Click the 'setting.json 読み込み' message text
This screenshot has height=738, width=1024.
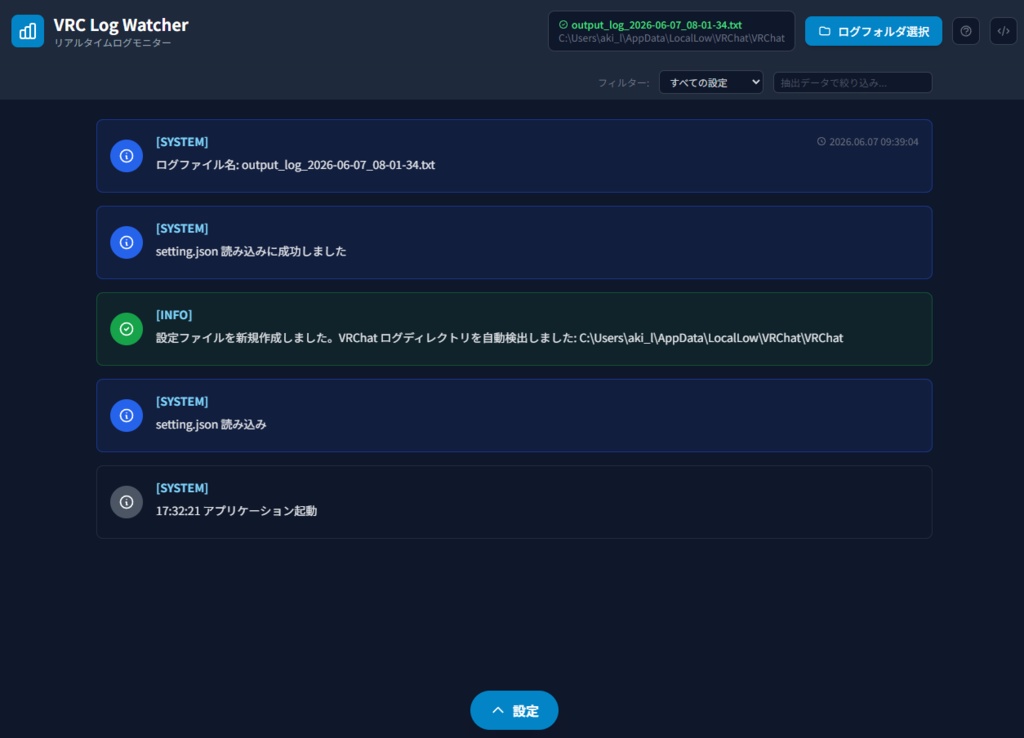(211, 425)
